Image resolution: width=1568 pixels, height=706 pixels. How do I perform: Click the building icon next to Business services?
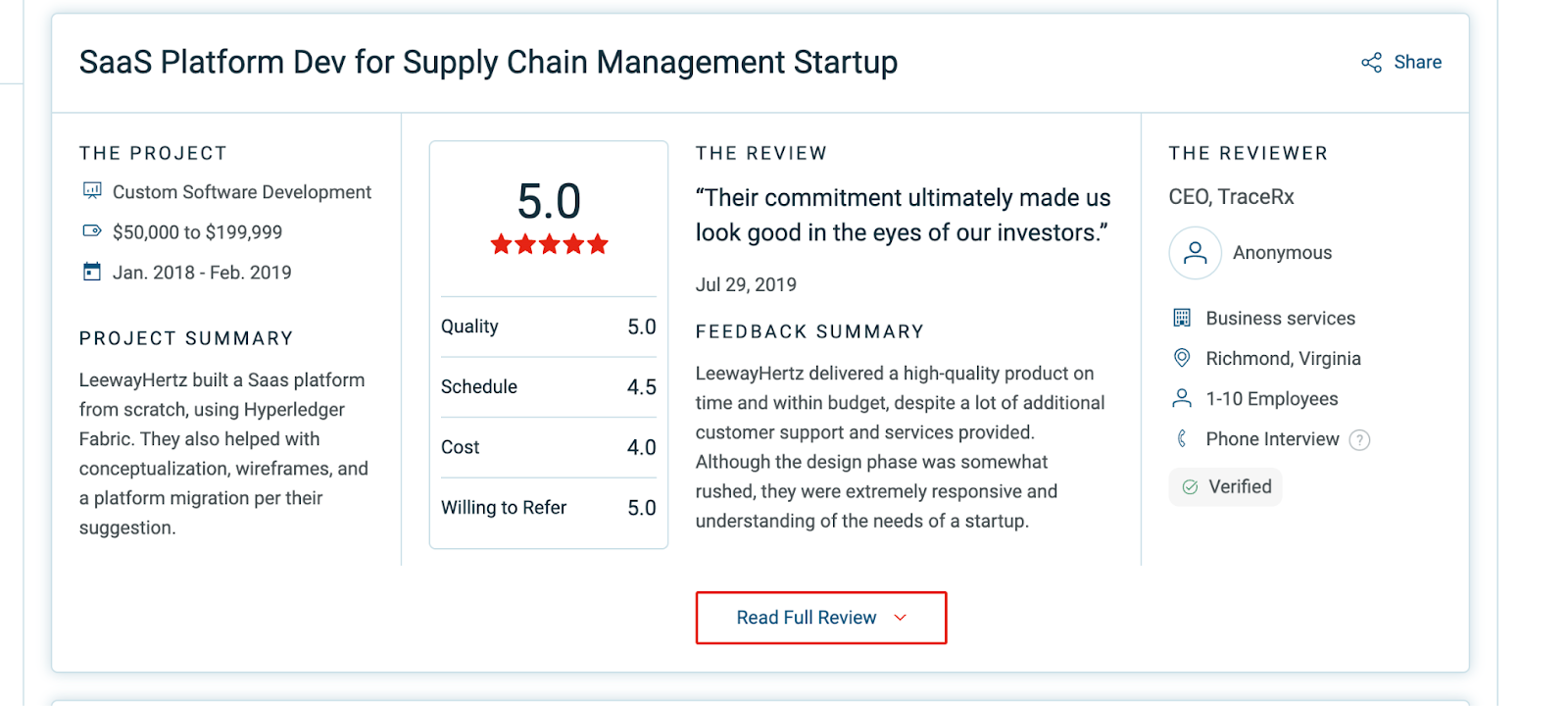pos(1182,318)
